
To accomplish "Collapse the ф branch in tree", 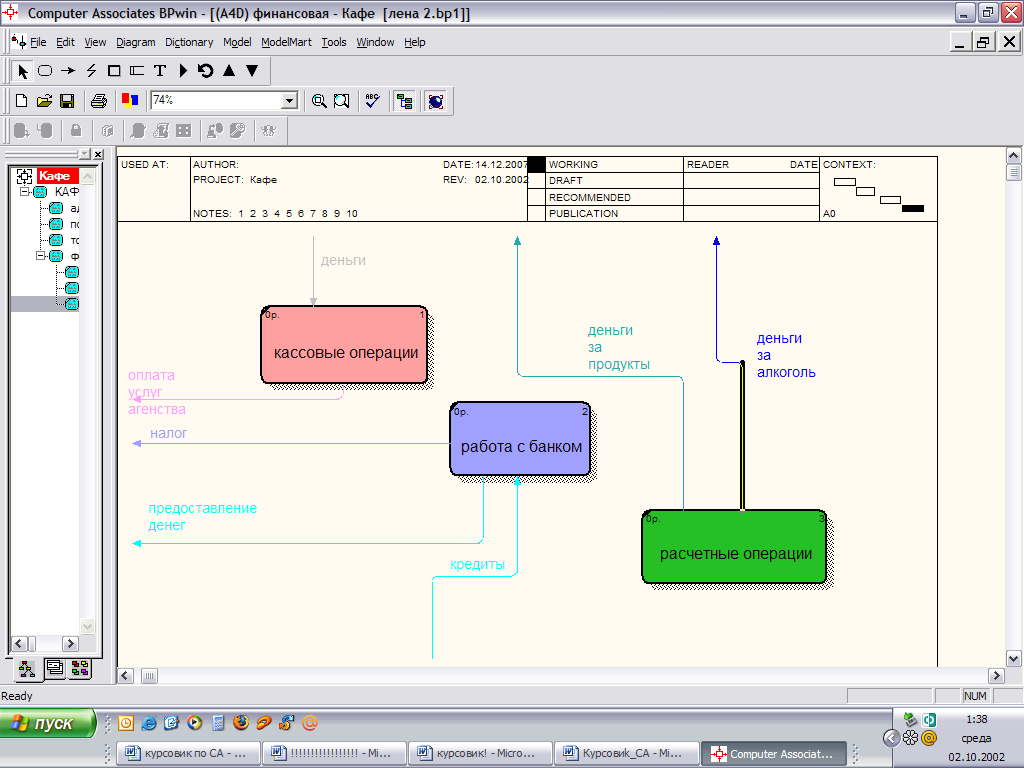I will point(42,256).
